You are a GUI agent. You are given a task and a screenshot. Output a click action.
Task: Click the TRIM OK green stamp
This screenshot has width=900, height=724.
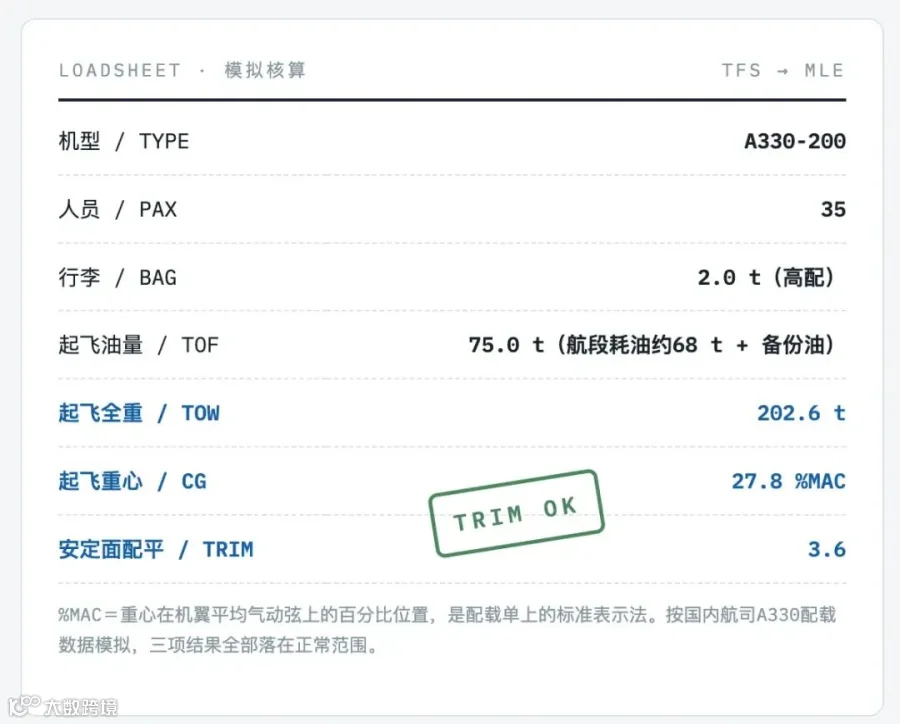coord(516,513)
